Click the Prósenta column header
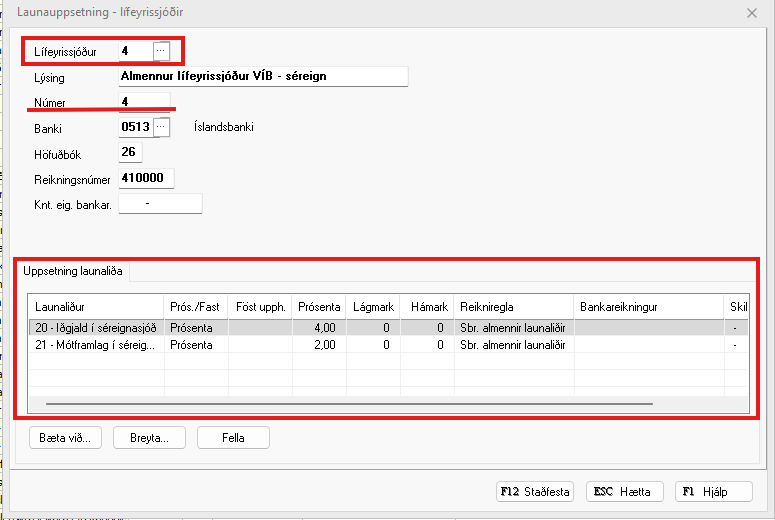 319,306
